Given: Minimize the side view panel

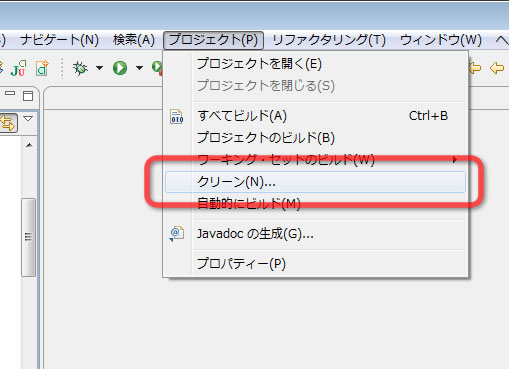Looking at the screenshot, I should (x=10, y=94).
